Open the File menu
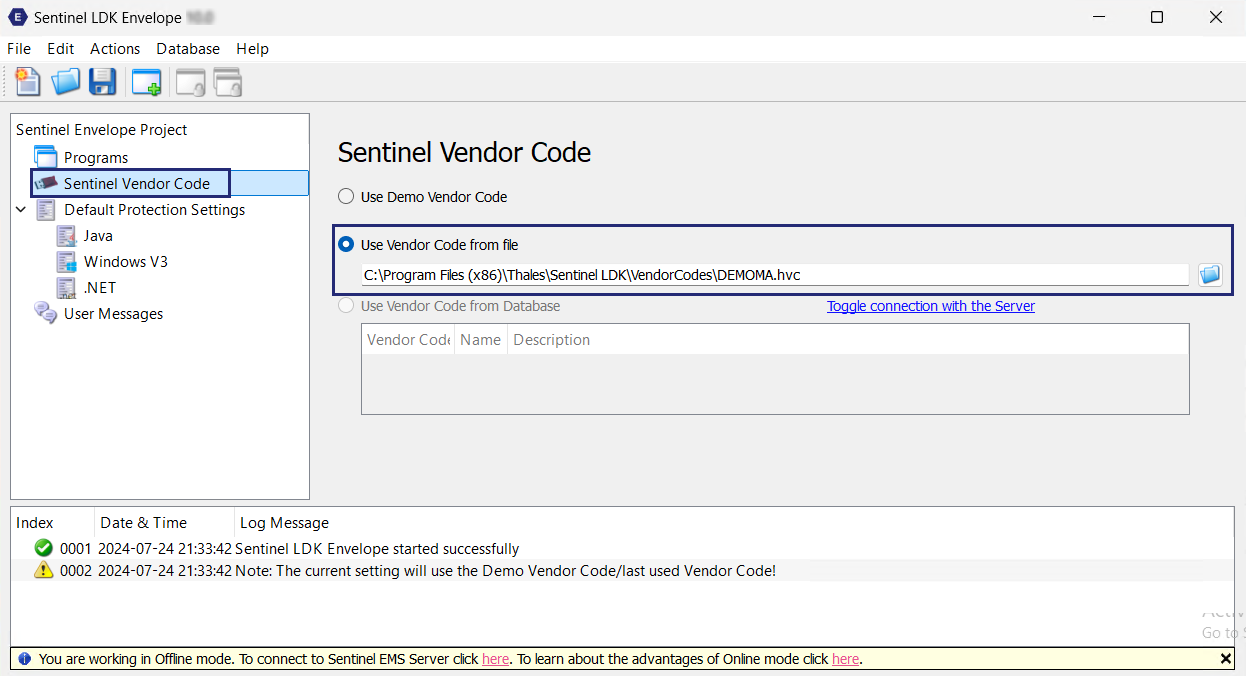1246x676 pixels. click(18, 48)
